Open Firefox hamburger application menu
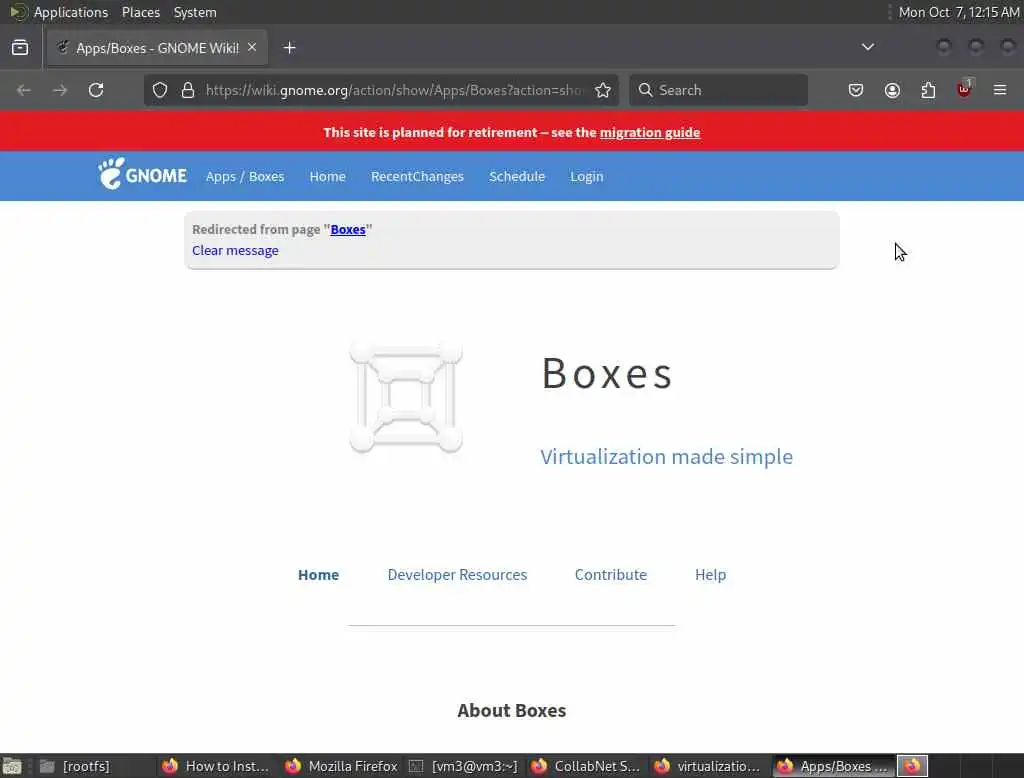This screenshot has width=1024, height=778. 1000,90
